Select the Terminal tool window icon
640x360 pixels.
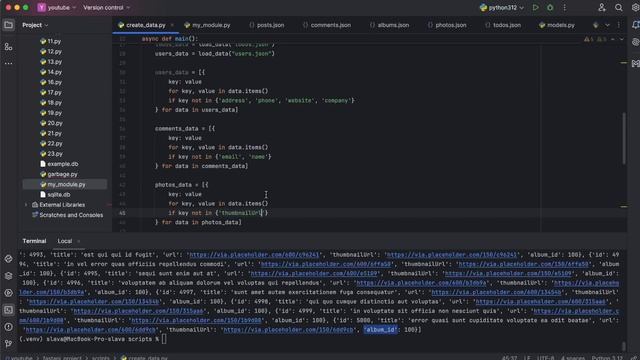8,310
